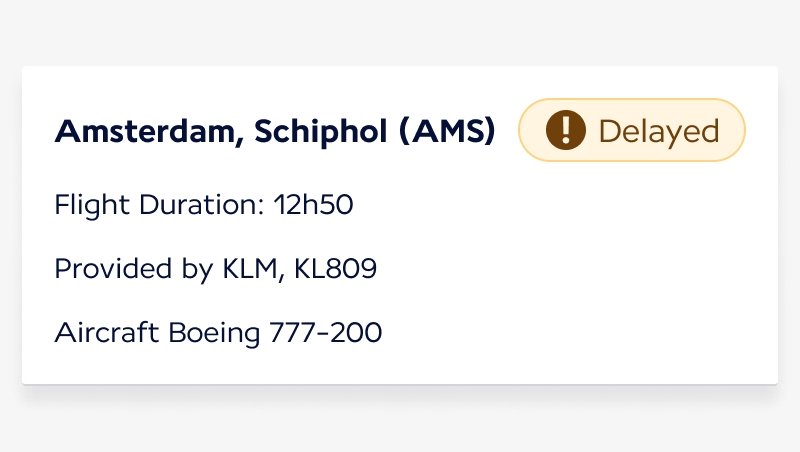The image size is (800, 452).
Task: Click the gray background above the card
Action: pyautogui.click(x=400, y=31)
